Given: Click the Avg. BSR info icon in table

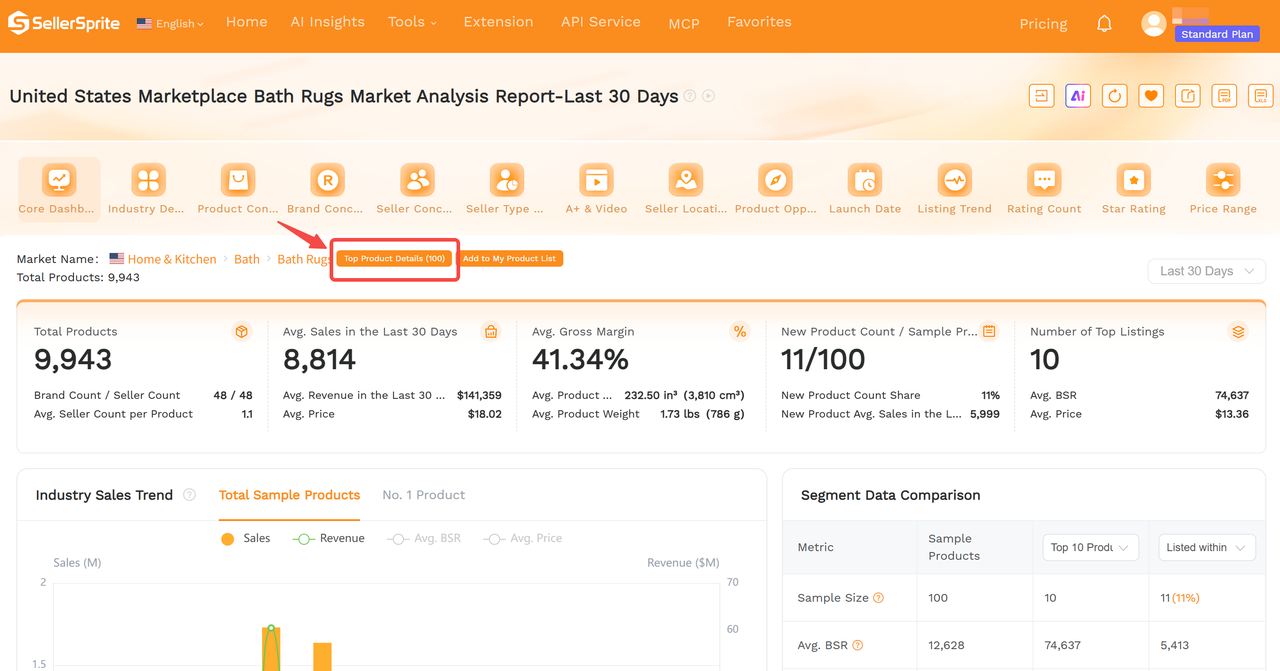Looking at the screenshot, I should [857, 645].
